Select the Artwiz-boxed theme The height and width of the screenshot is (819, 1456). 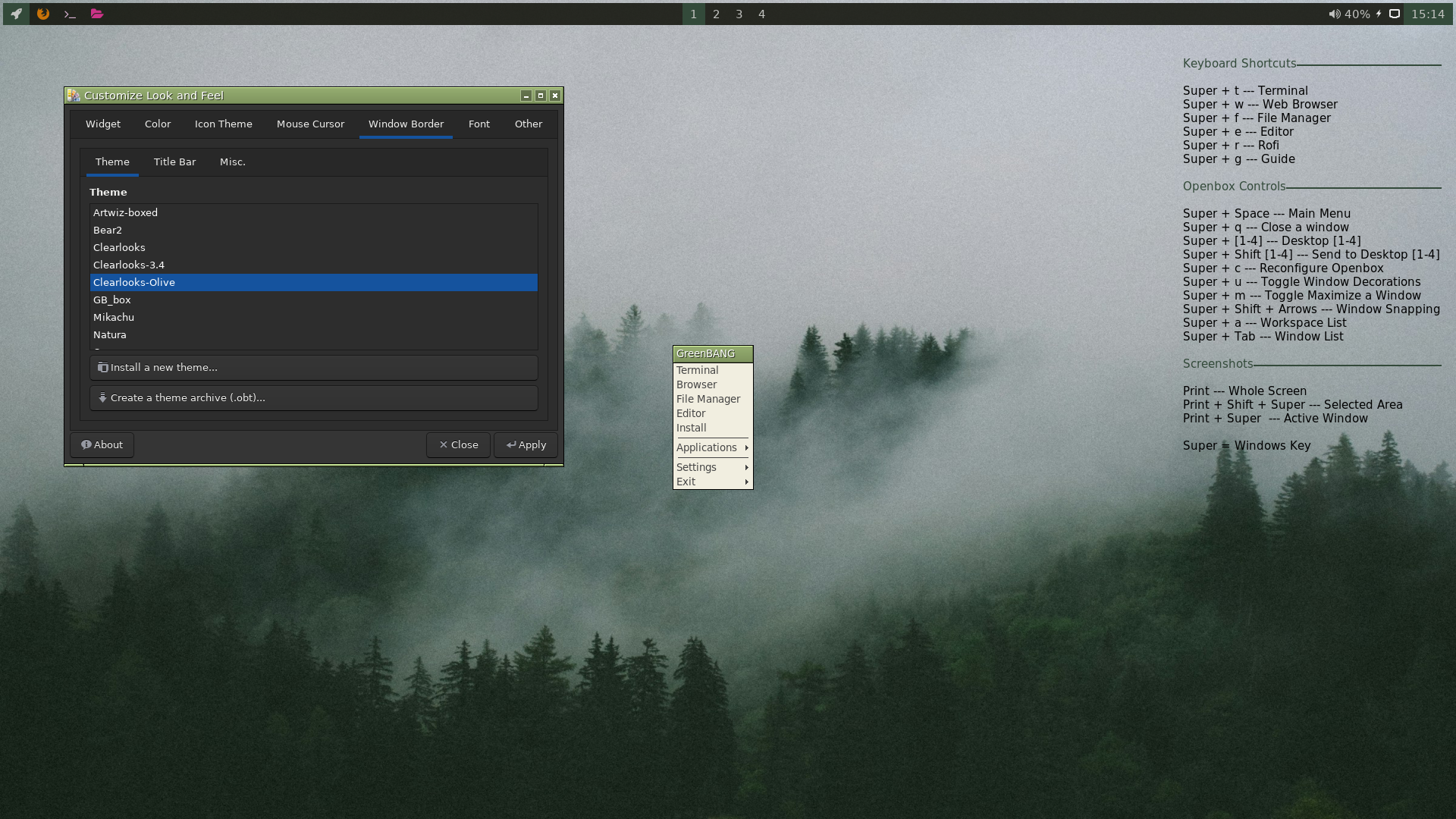click(314, 212)
